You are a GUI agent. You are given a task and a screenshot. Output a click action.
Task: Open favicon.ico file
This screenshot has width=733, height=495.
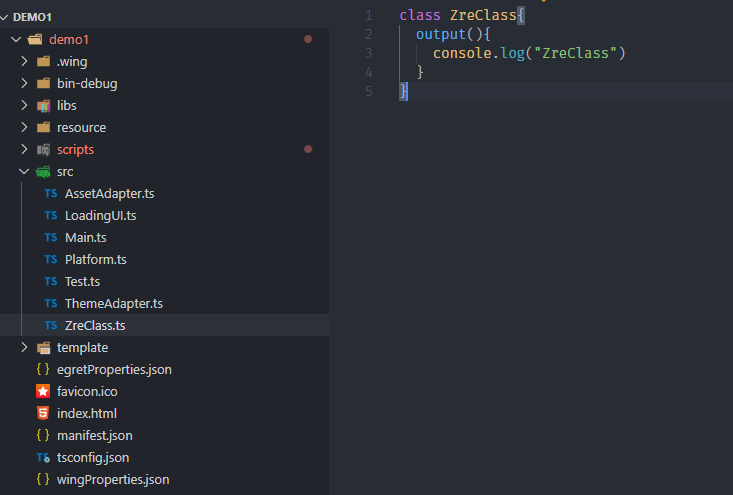tap(87, 391)
